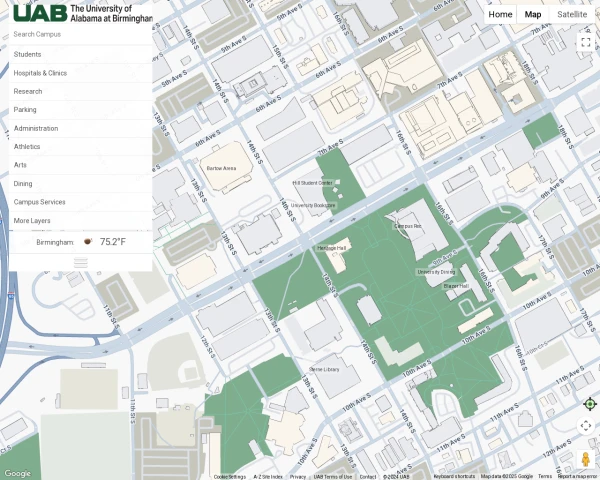Expand the Administration category
This screenshot has height=480, width=600.
click(x=80, y=129)
